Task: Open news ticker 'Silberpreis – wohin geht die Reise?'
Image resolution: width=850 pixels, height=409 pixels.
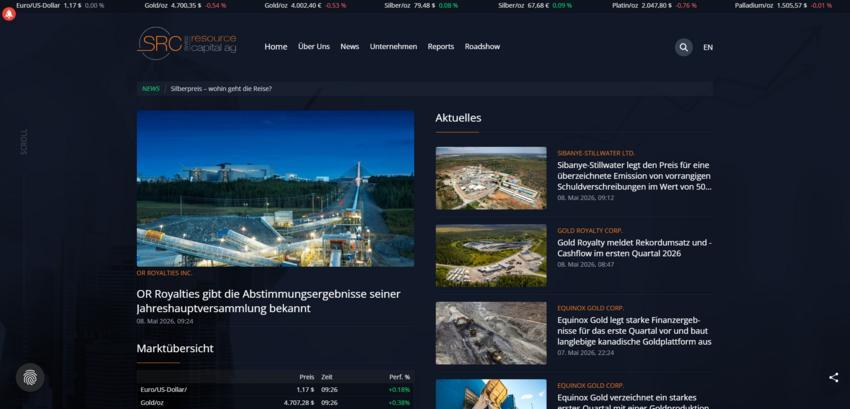Action: [x=221, y=88]
